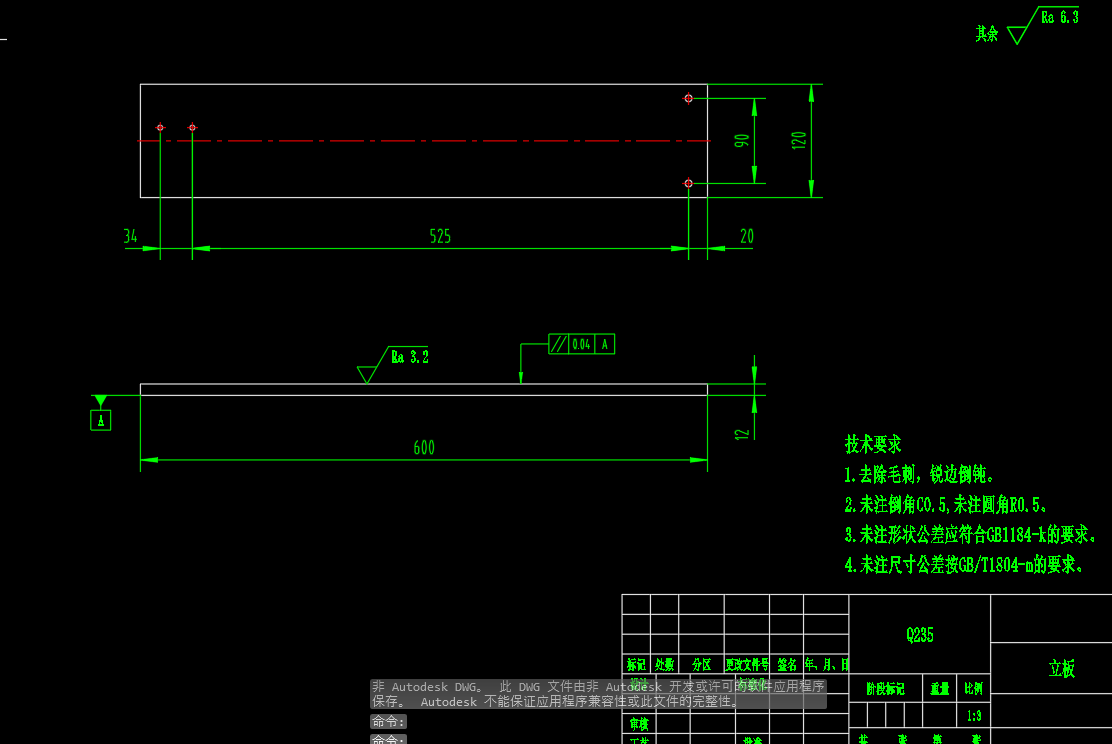
Task: Select the 12 thickness dimension text
Action: click(x=742, y=433)
